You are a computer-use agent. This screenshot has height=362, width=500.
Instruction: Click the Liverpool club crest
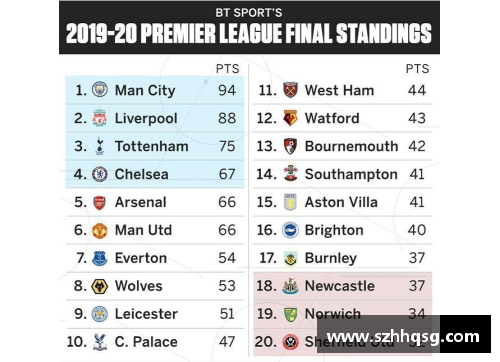coord(99,118)
